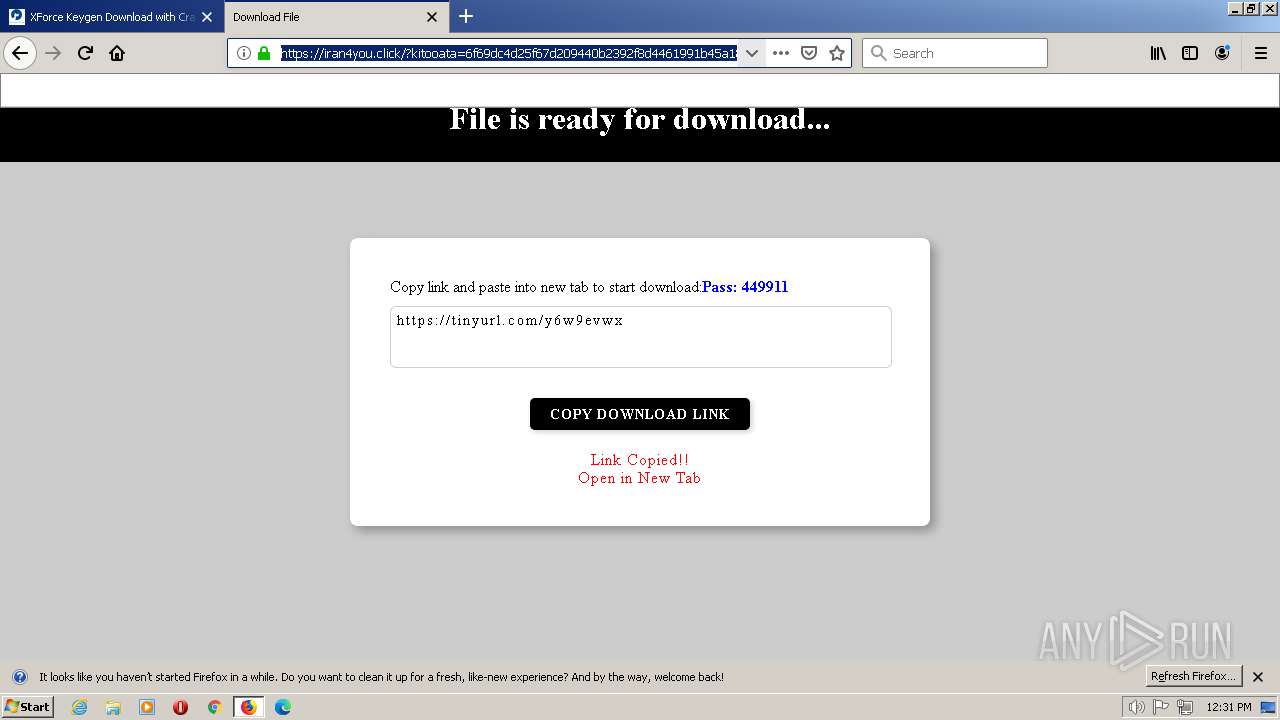Open the Firefox account icon

(x=1222, y=53)
